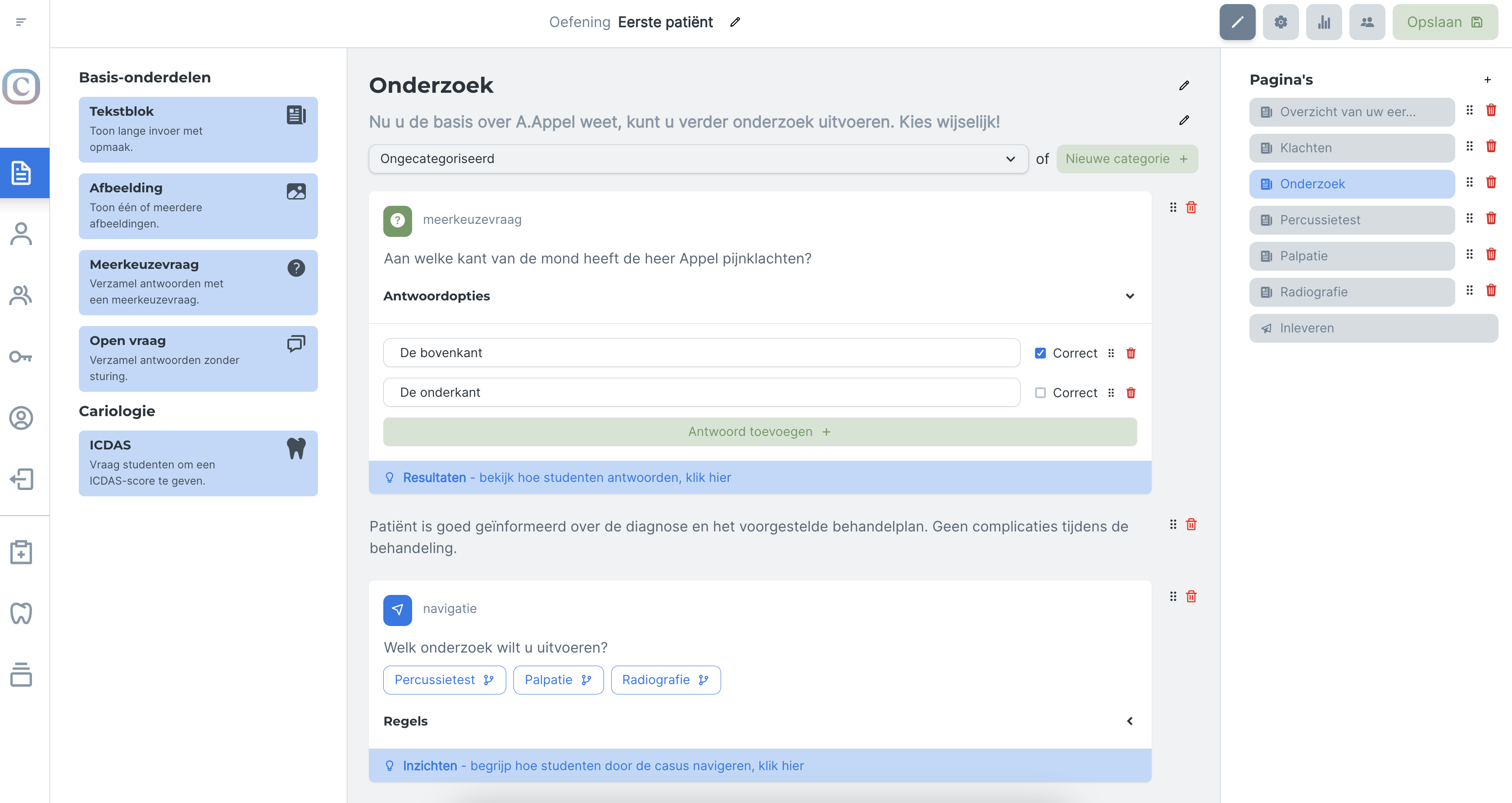The height and width of the screenshot is (803, 1512).
Task: Click the Opslaan save button
Action: 1444,23
